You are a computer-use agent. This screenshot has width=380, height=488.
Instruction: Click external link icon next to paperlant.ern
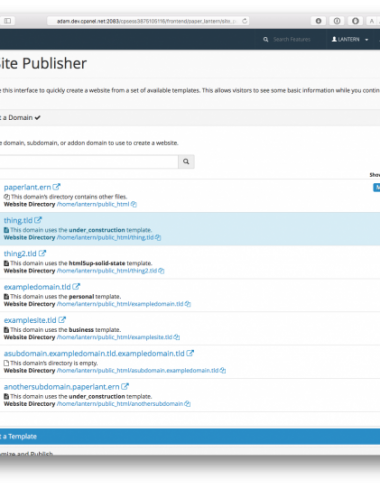click(x=56, y=187)
